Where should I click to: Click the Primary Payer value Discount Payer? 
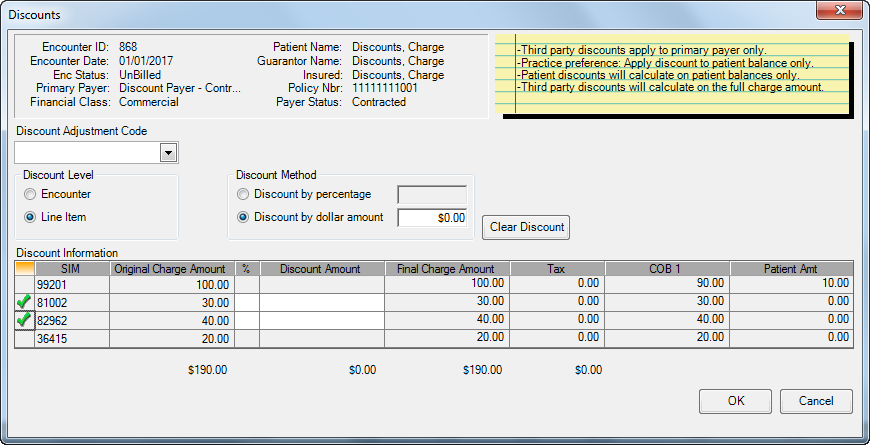[180, 88]
